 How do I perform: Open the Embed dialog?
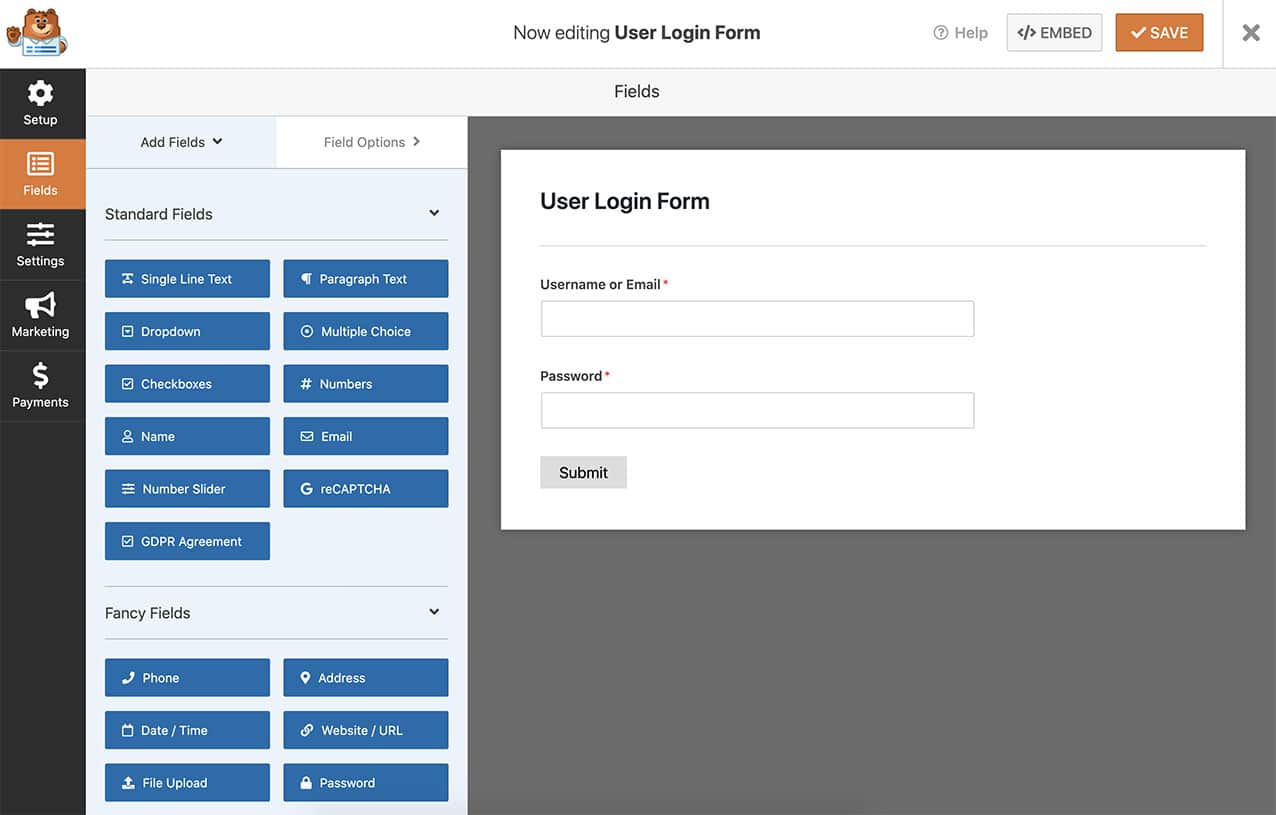pos(1054,32)
